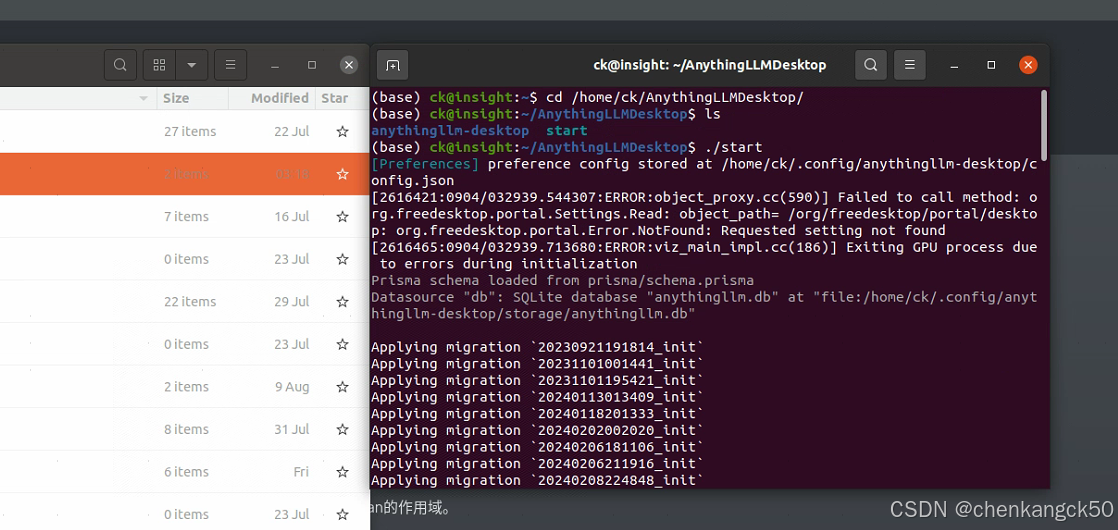Click the '16 Jul' modified cell

click(x=292, y=216)
